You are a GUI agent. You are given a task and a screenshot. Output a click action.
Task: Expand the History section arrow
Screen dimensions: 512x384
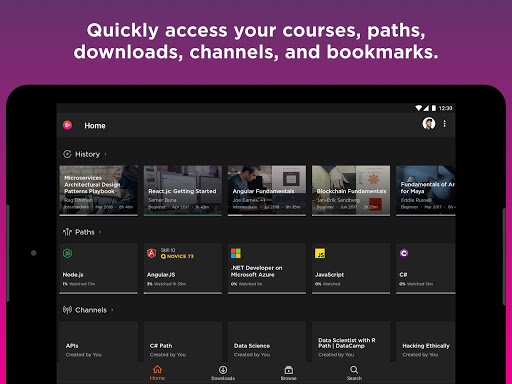(106, 154)
